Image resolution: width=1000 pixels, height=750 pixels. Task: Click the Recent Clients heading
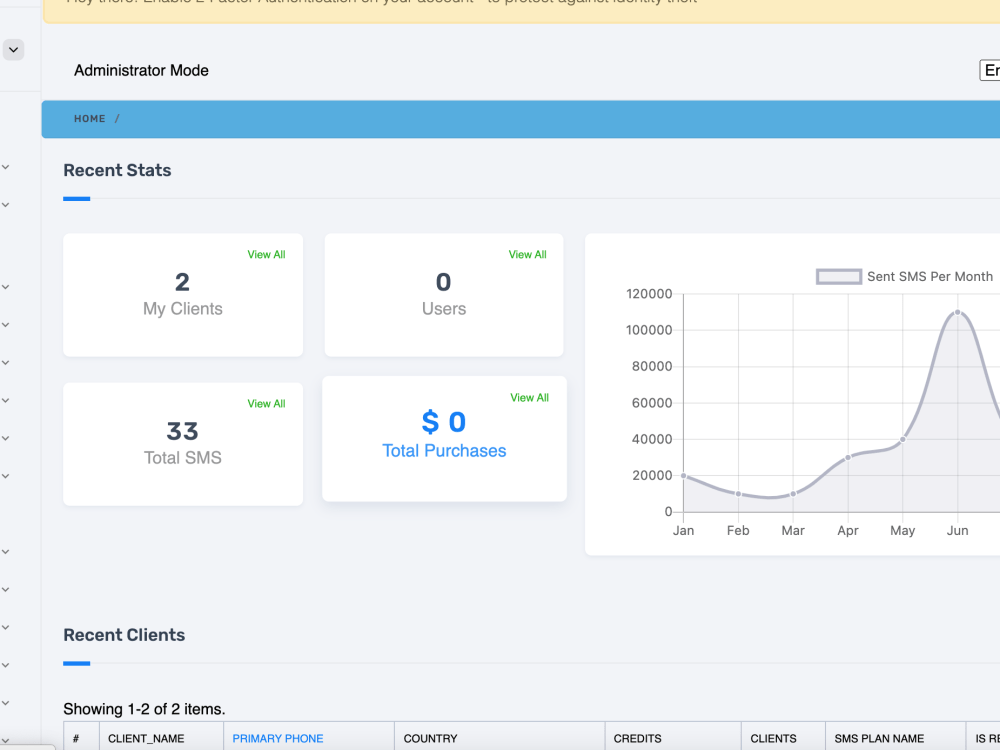124,635
